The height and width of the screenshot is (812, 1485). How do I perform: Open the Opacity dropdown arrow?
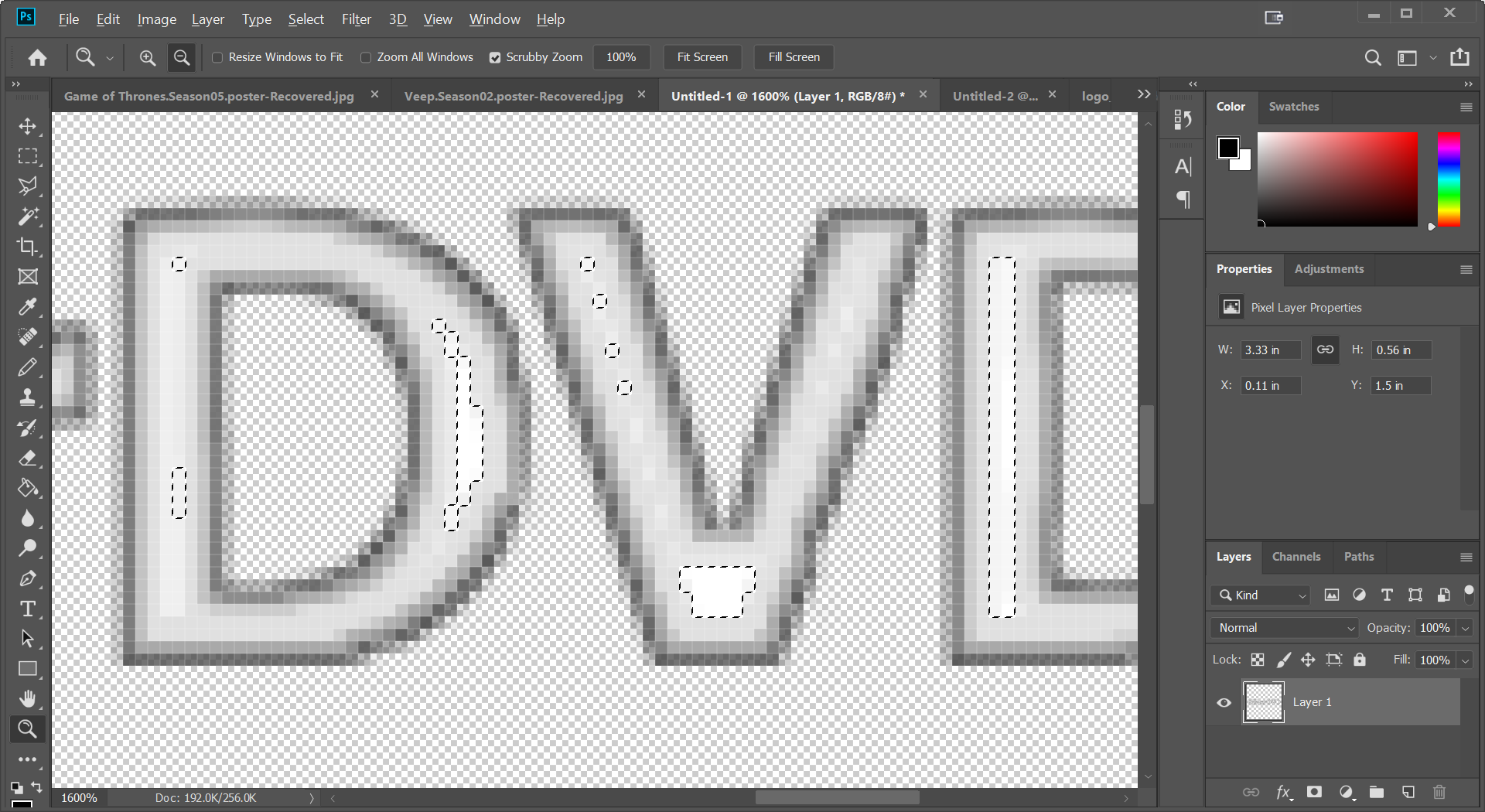click(x=1465, y=628)
